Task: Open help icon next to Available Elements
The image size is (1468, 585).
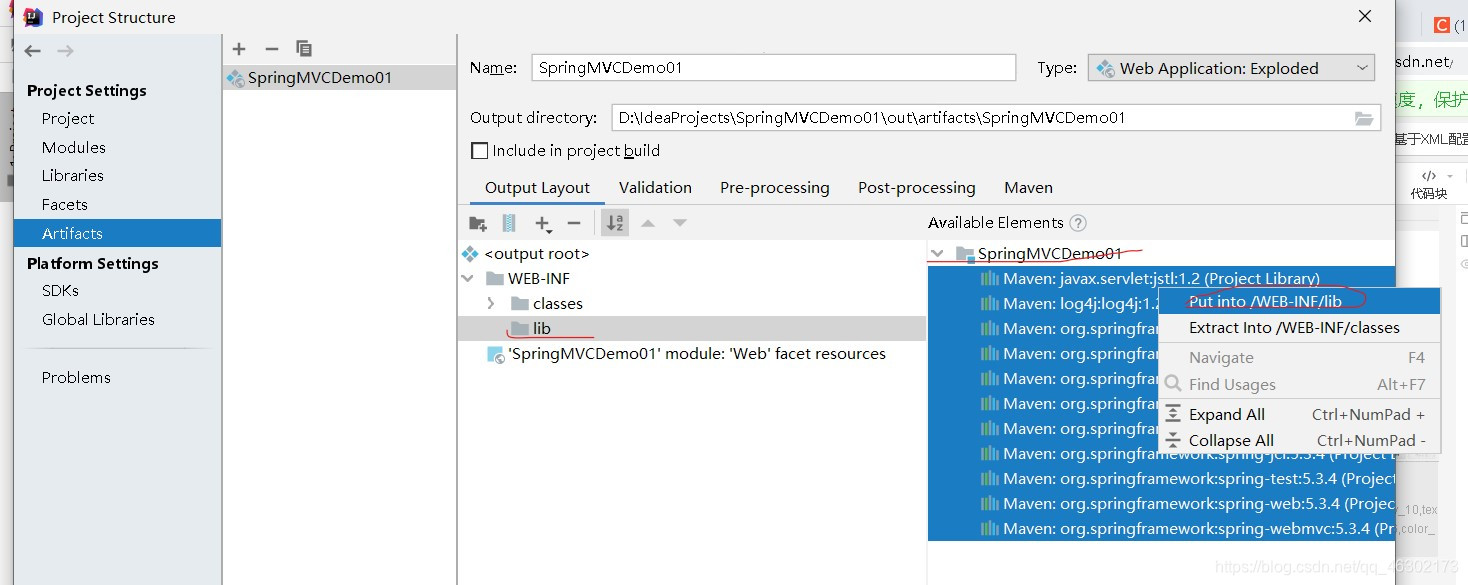Action: click(1077, 223)
